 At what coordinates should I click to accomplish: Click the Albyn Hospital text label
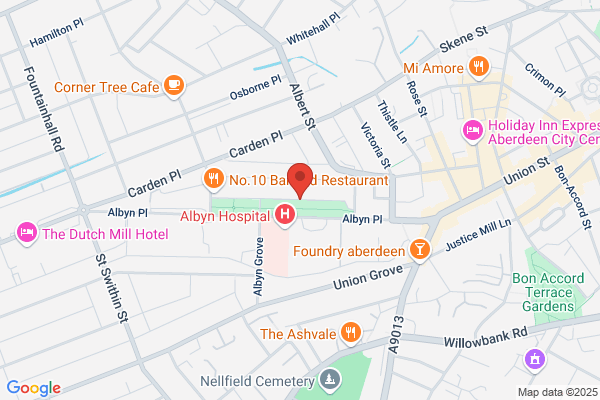coord(225,216)
